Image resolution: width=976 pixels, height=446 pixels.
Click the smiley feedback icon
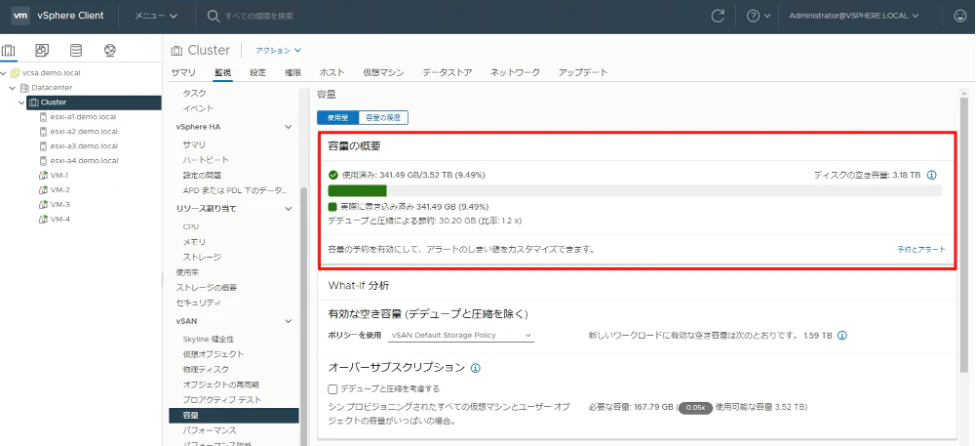tap(960, 16)
